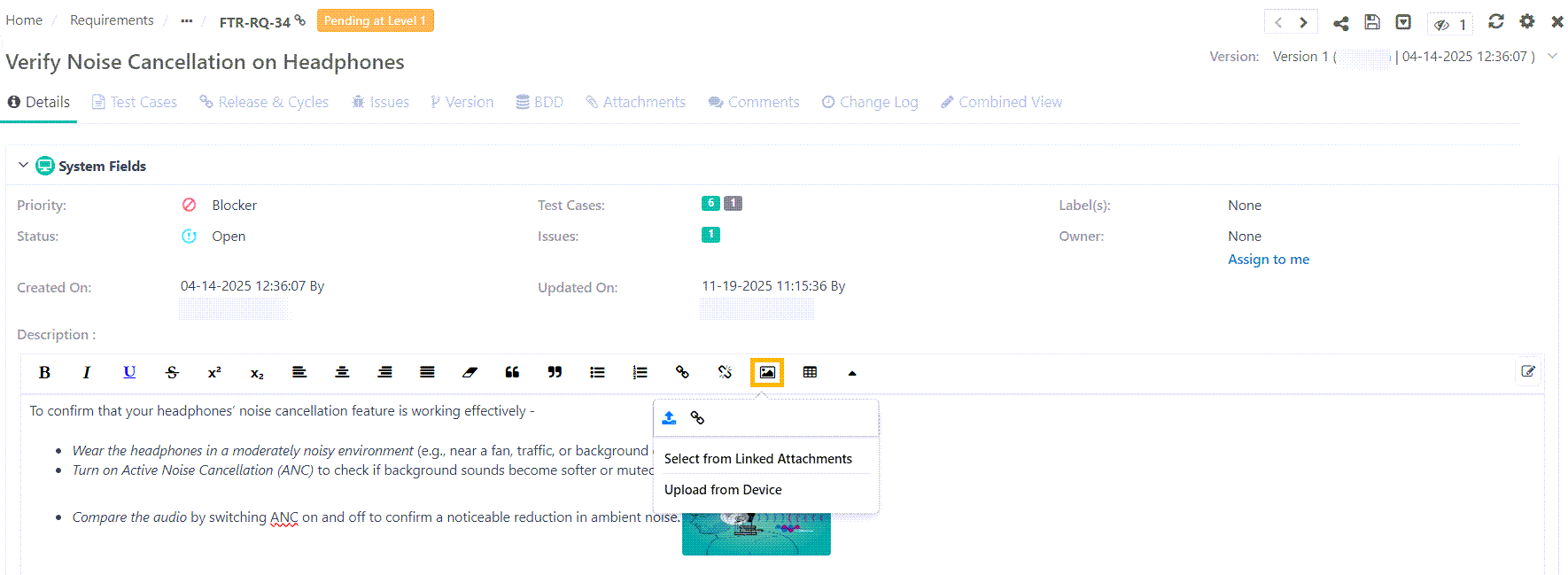
Task: Insert opening blockquote icon
Action: [x=512, y=372]
